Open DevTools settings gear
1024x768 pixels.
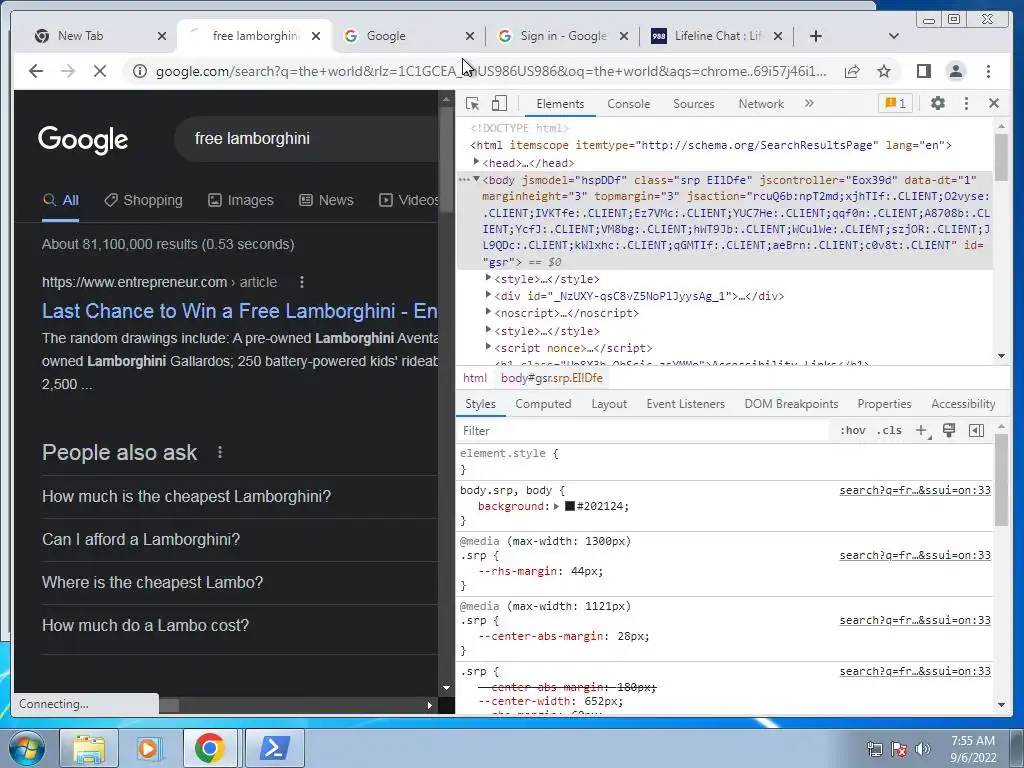click(938, 103)
